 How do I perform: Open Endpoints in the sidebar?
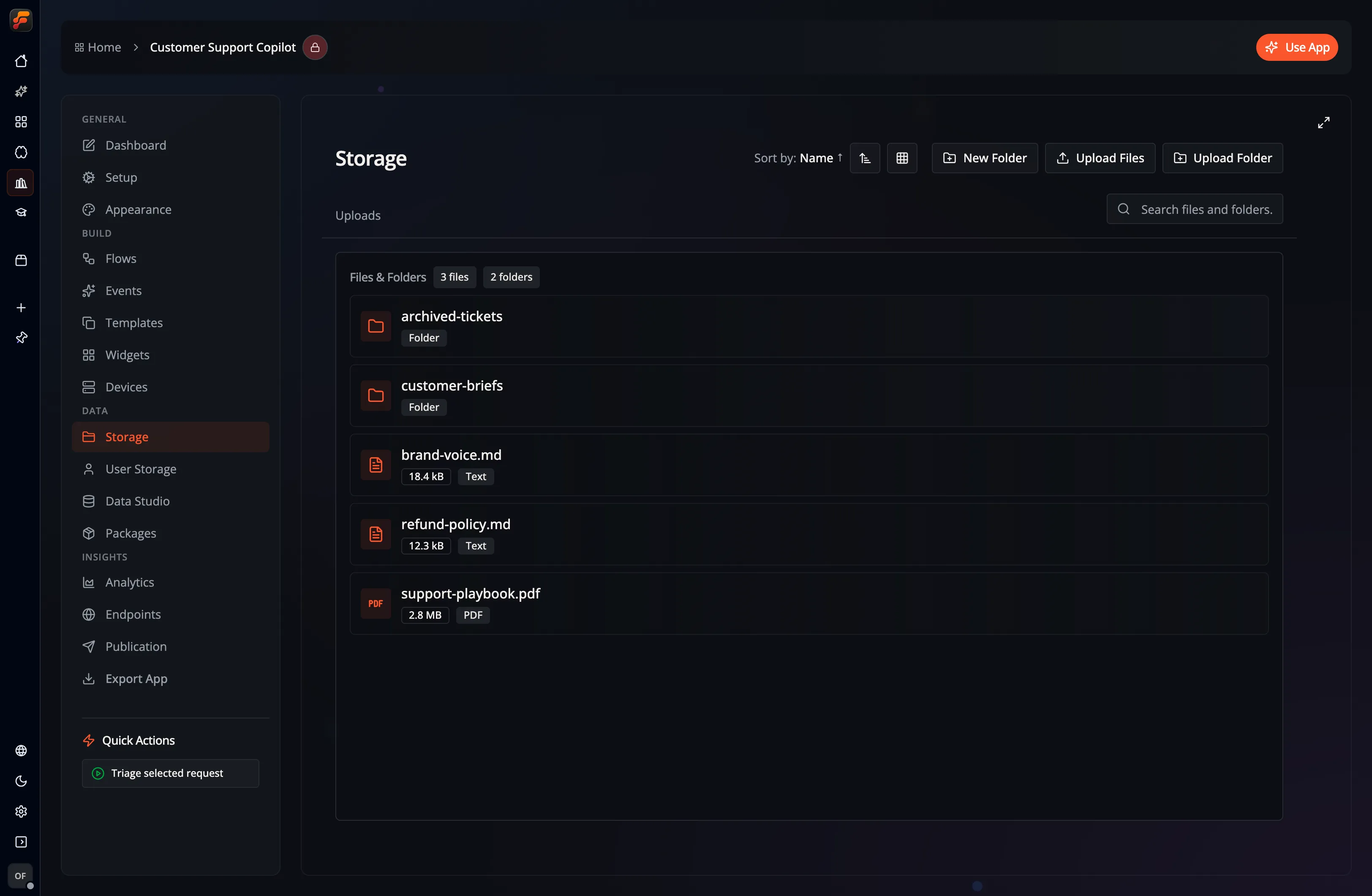click(x=171, y=615)
